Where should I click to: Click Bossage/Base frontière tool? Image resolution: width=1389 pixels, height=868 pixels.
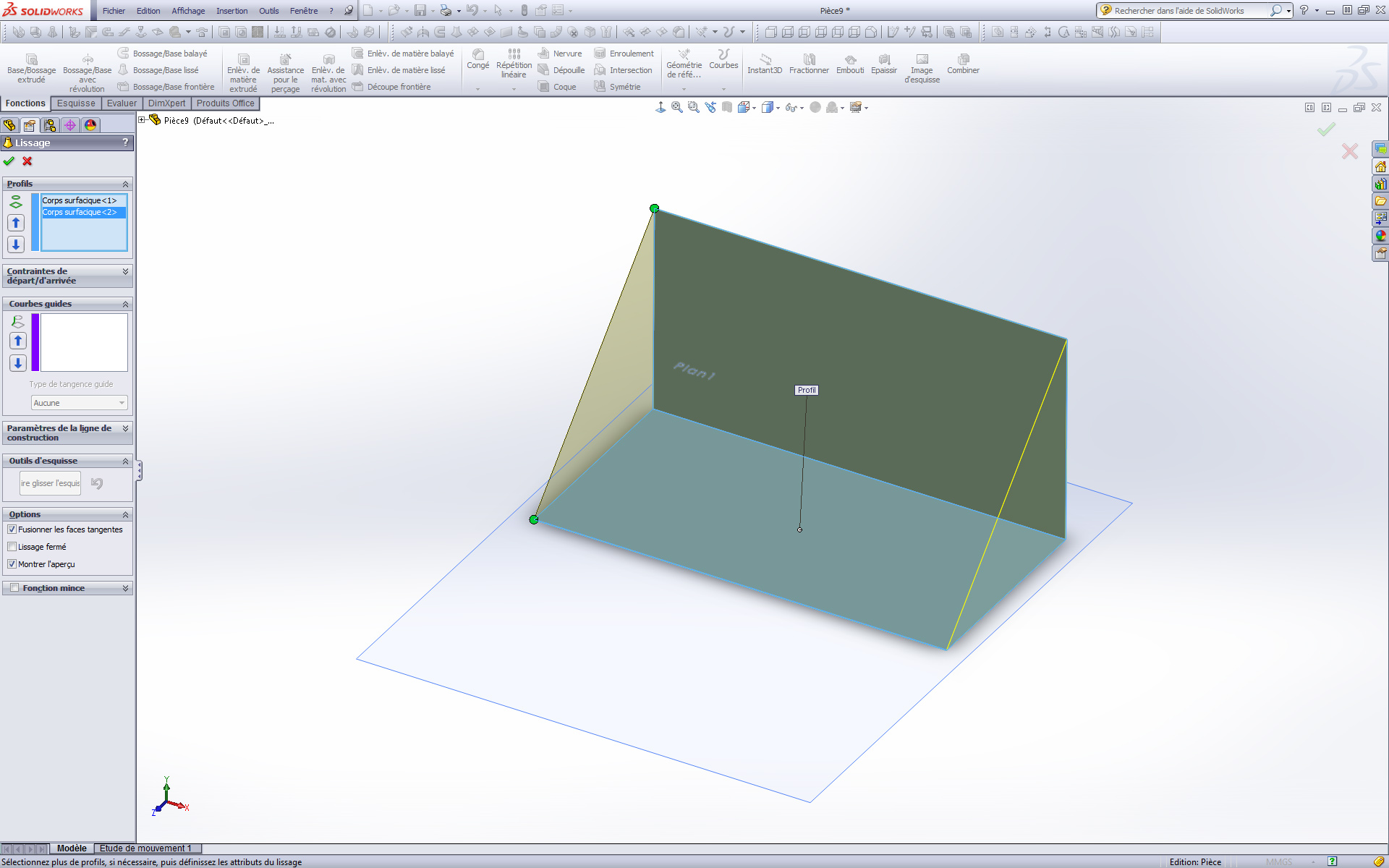(166, 87)
